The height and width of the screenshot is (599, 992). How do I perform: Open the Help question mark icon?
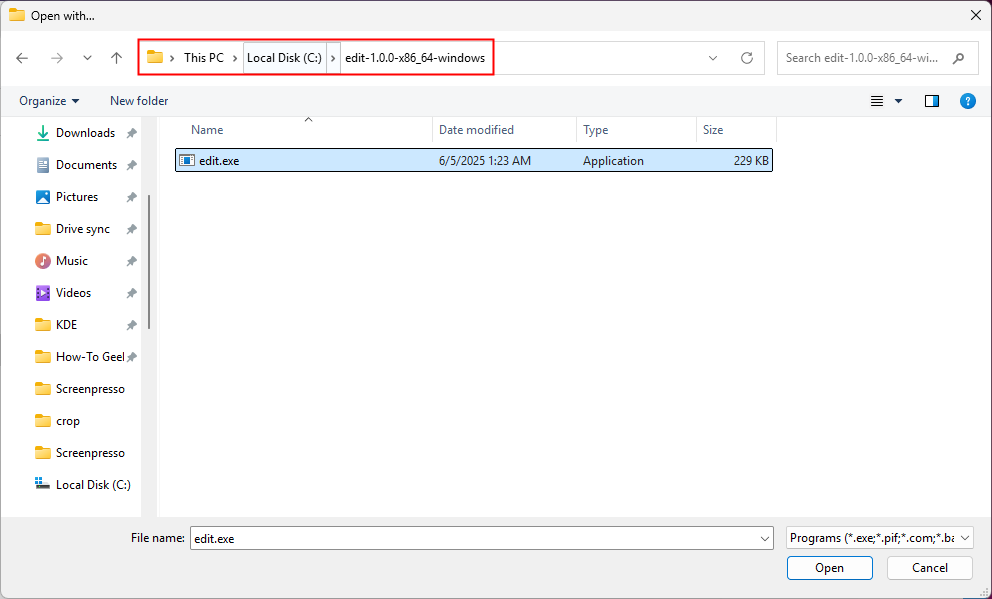click(x=967, y=101)
